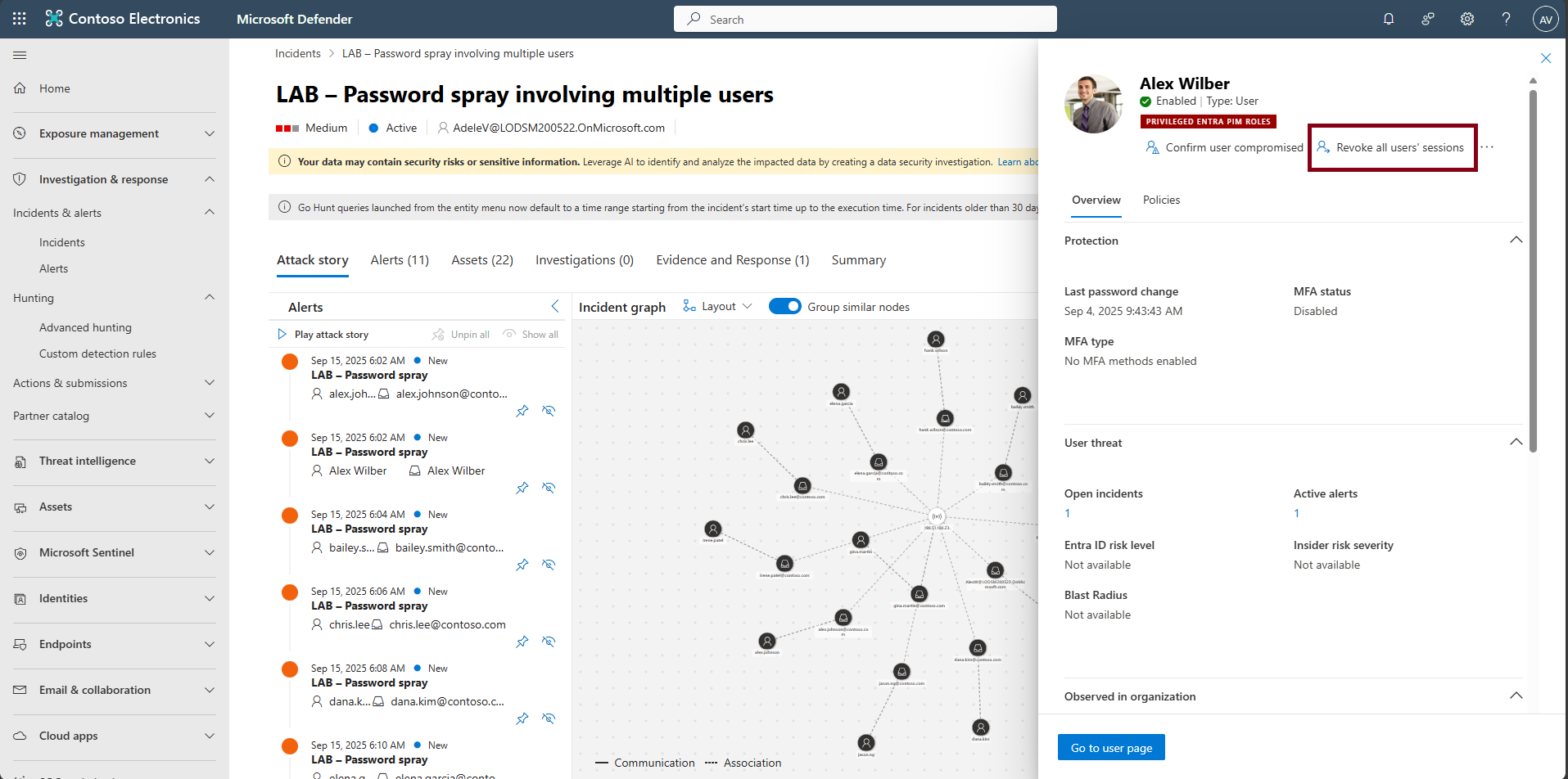Viewport: 1568px width, 779px height.
Task: Collapse the Protection section
Action: pos(1516,240)
